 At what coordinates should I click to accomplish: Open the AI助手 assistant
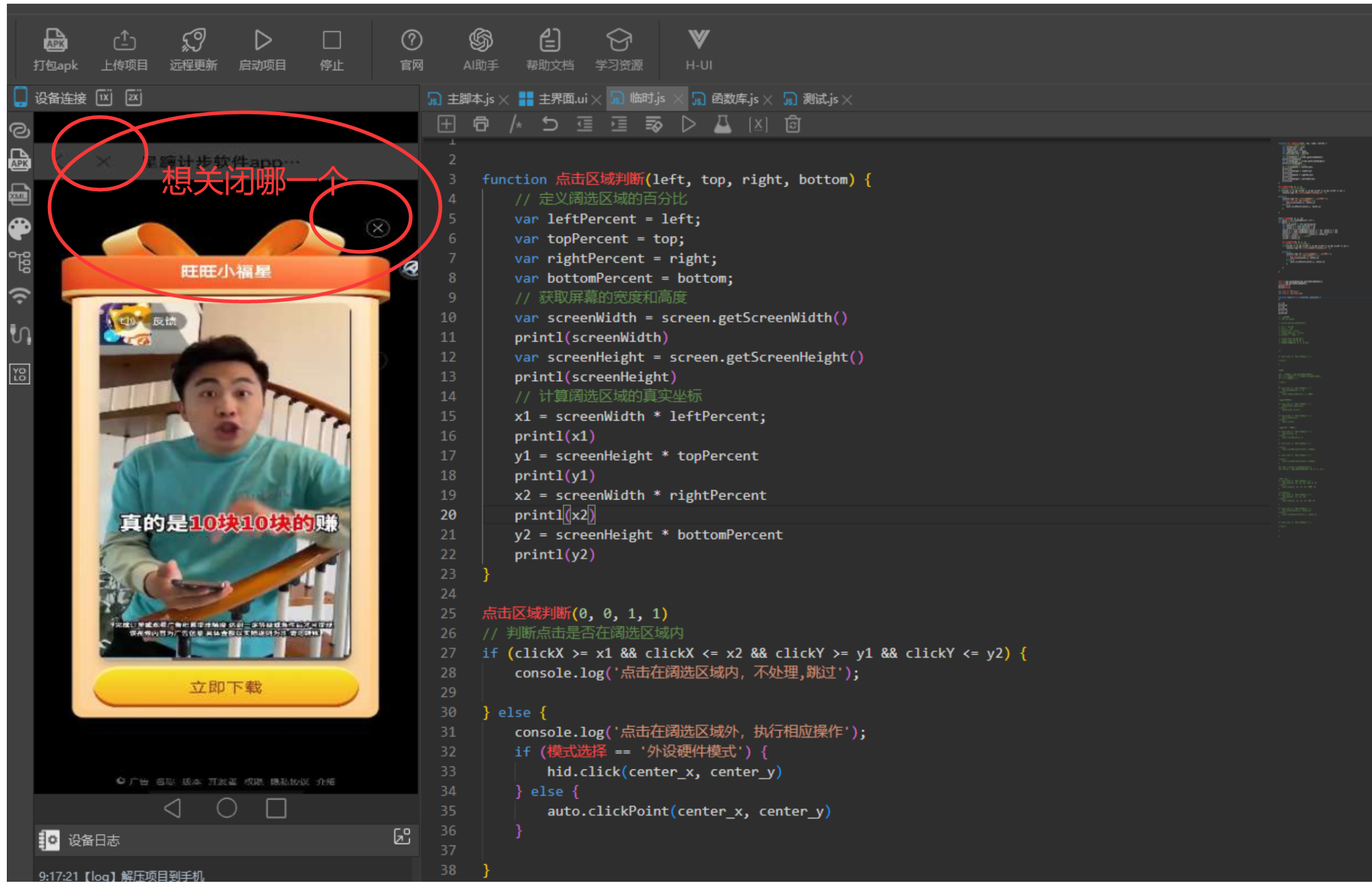(x=480, y=50)
